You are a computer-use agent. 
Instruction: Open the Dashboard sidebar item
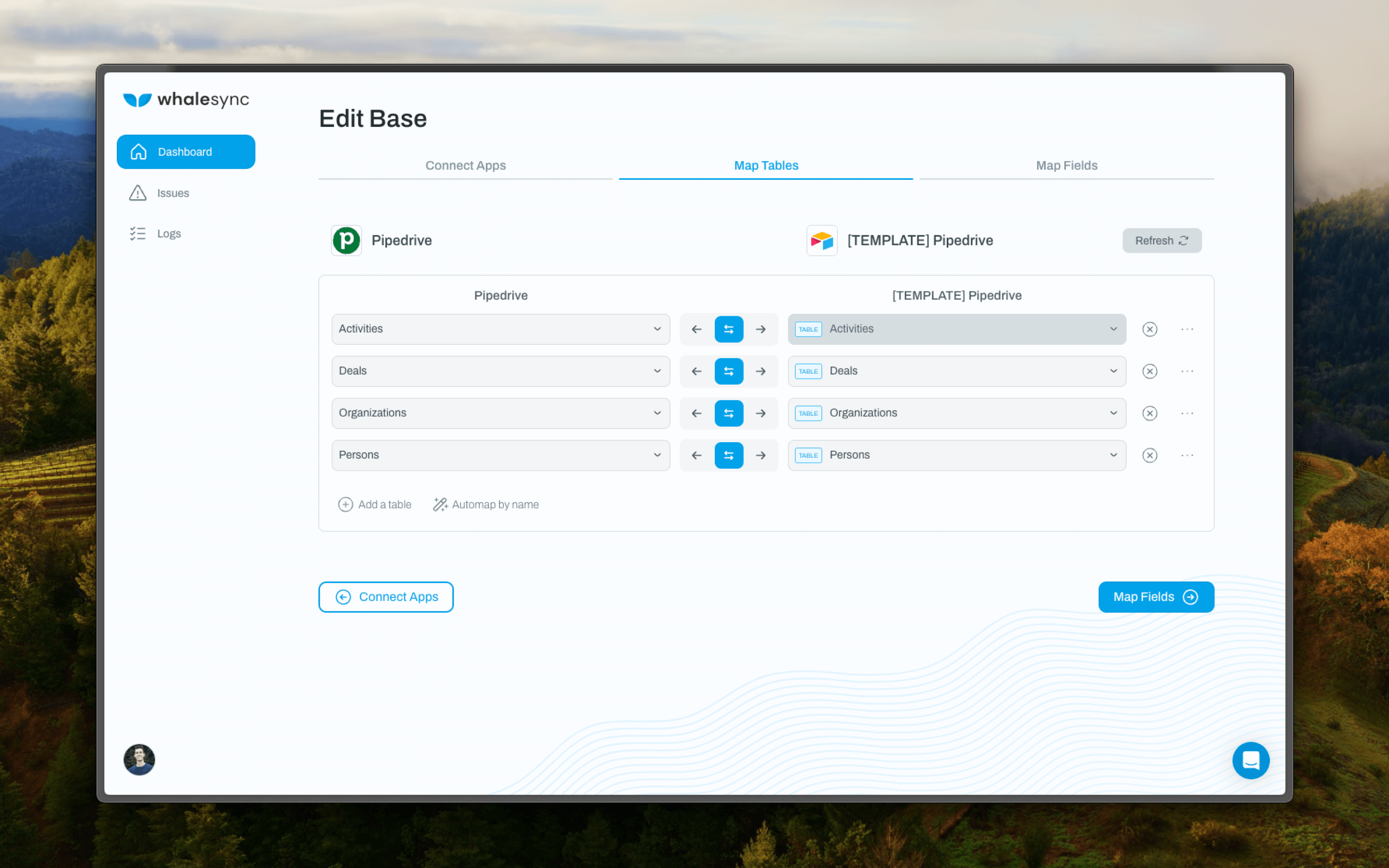(x=185, y=151)
